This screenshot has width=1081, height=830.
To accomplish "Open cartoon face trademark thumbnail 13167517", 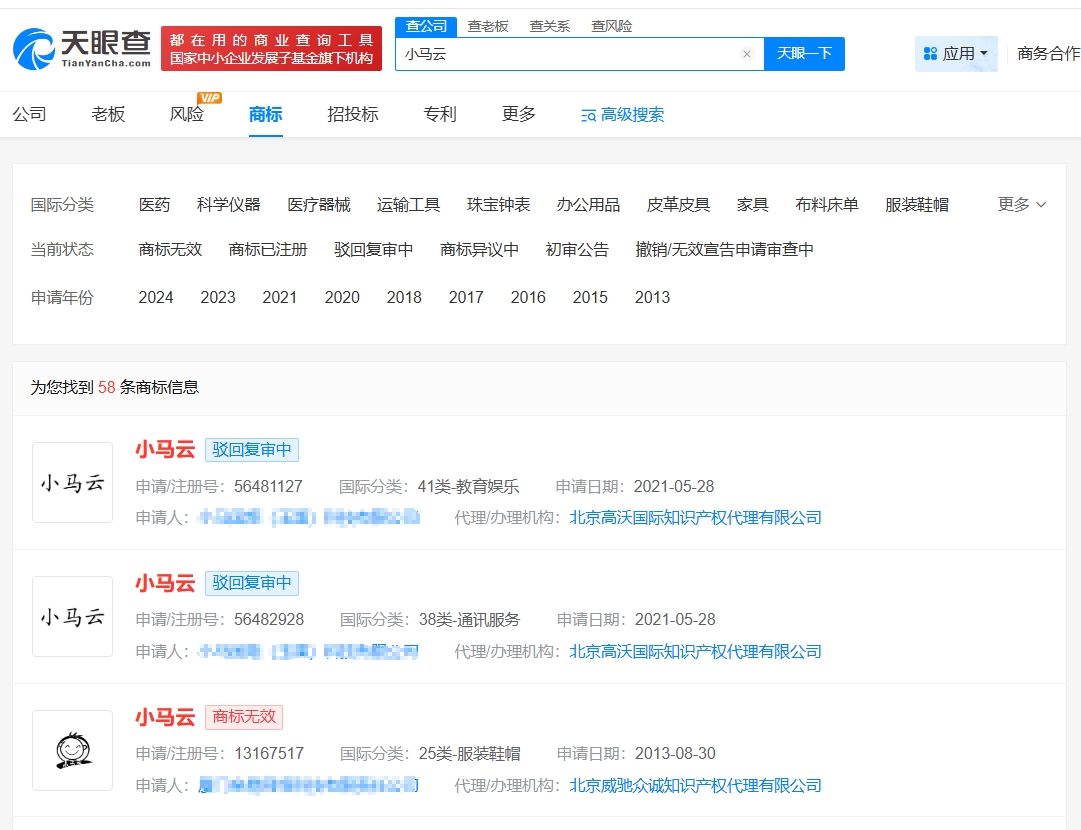I will tap(72, 750).
